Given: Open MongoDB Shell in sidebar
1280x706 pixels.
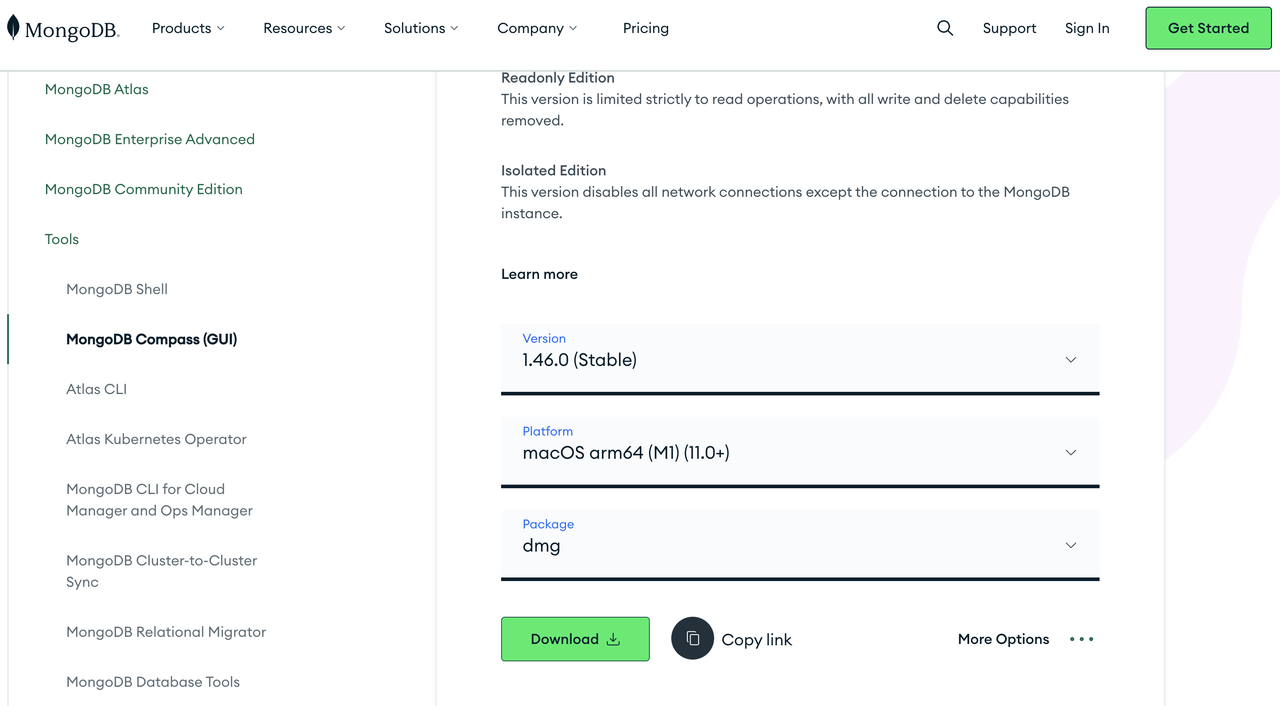Looking at the screenshot, I should 117,289.
